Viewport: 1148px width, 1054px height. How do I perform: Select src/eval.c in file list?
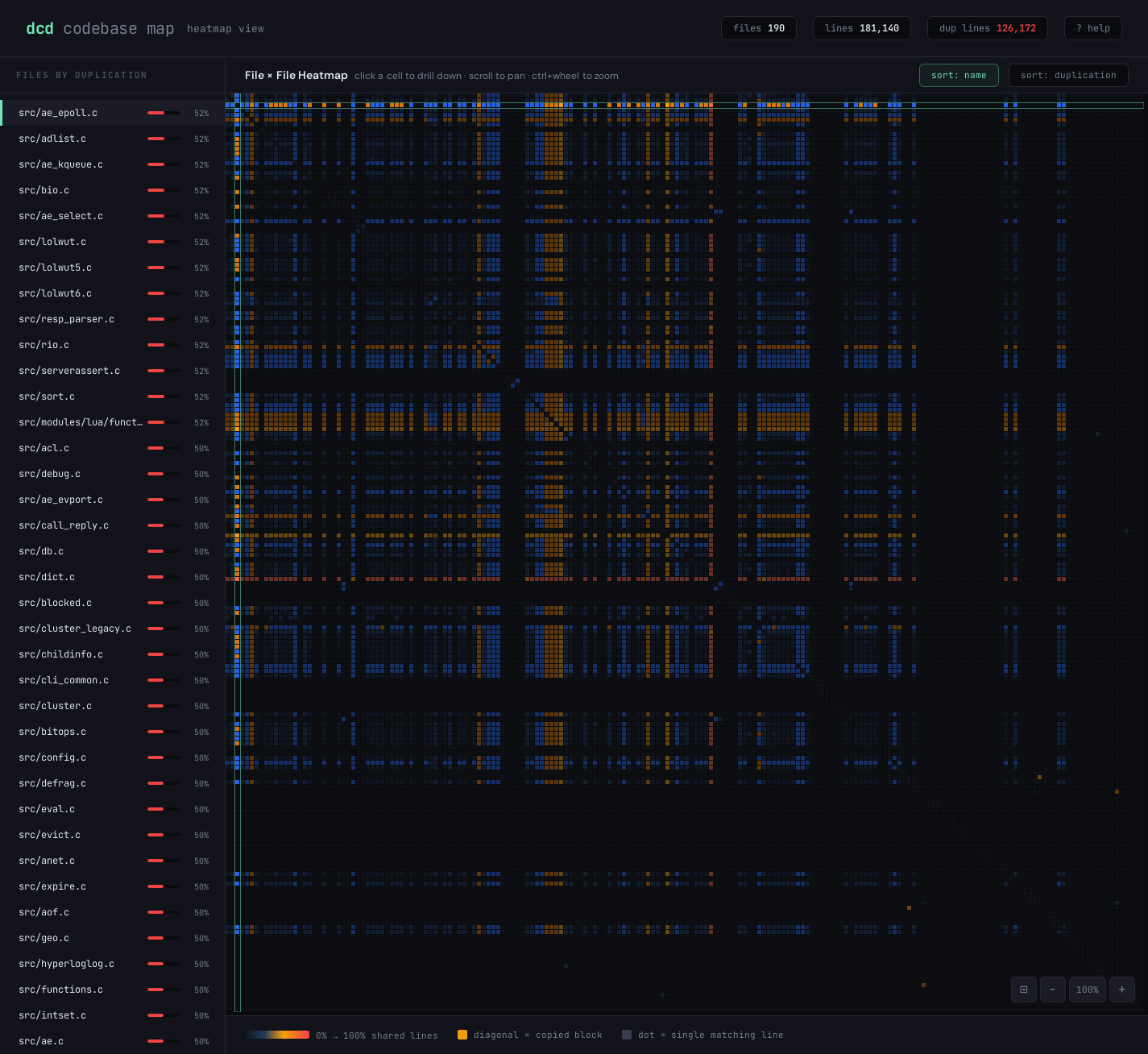pos(113,809)
